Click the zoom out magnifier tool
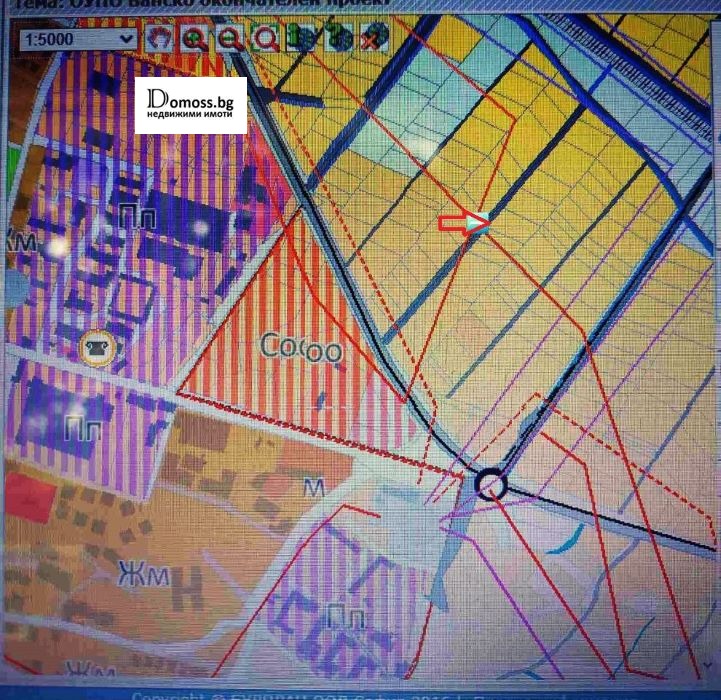This screenshot has width=721, height=700. click(x=231, y=38)
